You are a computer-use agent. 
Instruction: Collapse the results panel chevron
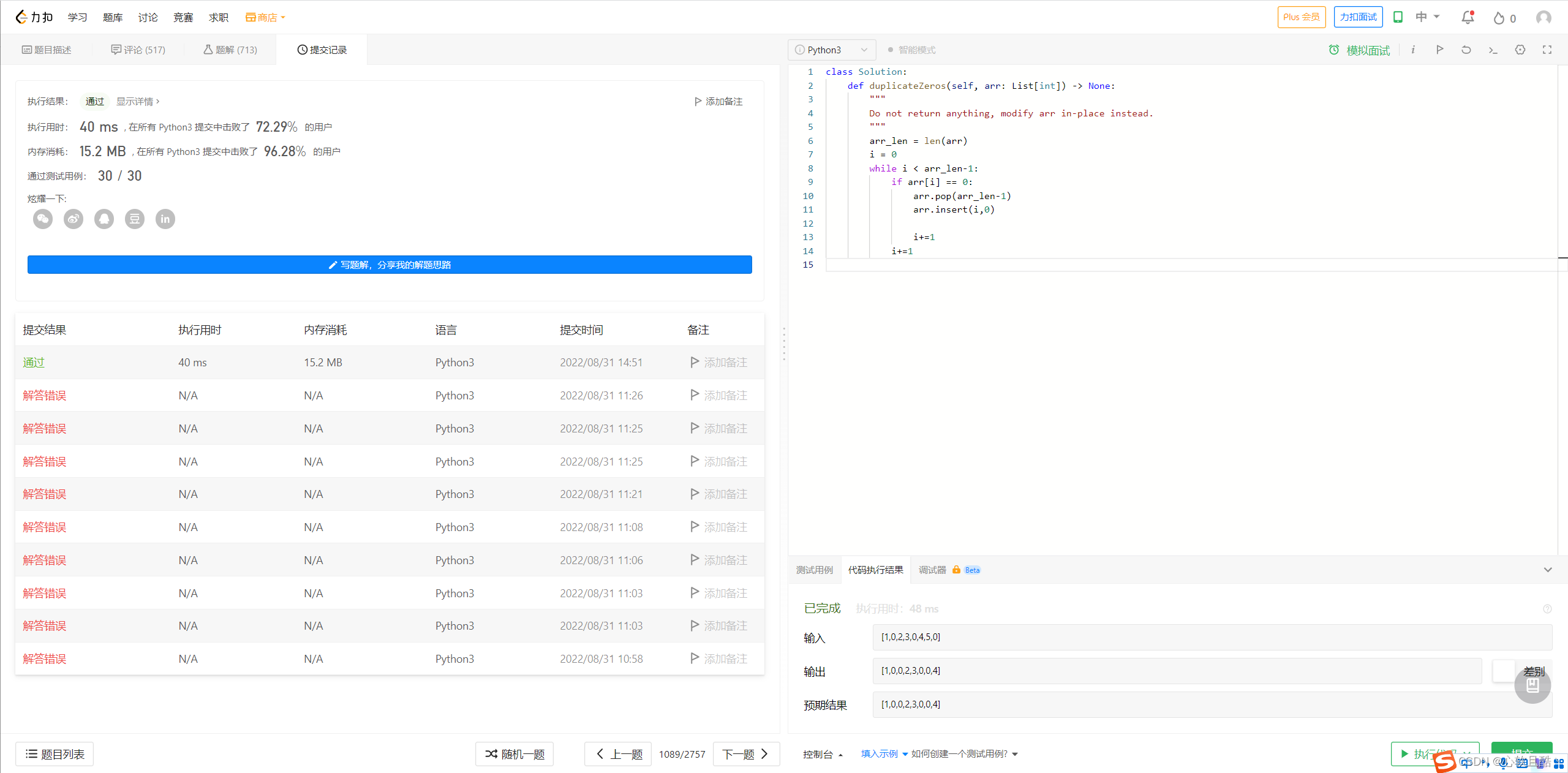pos(1548,570)
